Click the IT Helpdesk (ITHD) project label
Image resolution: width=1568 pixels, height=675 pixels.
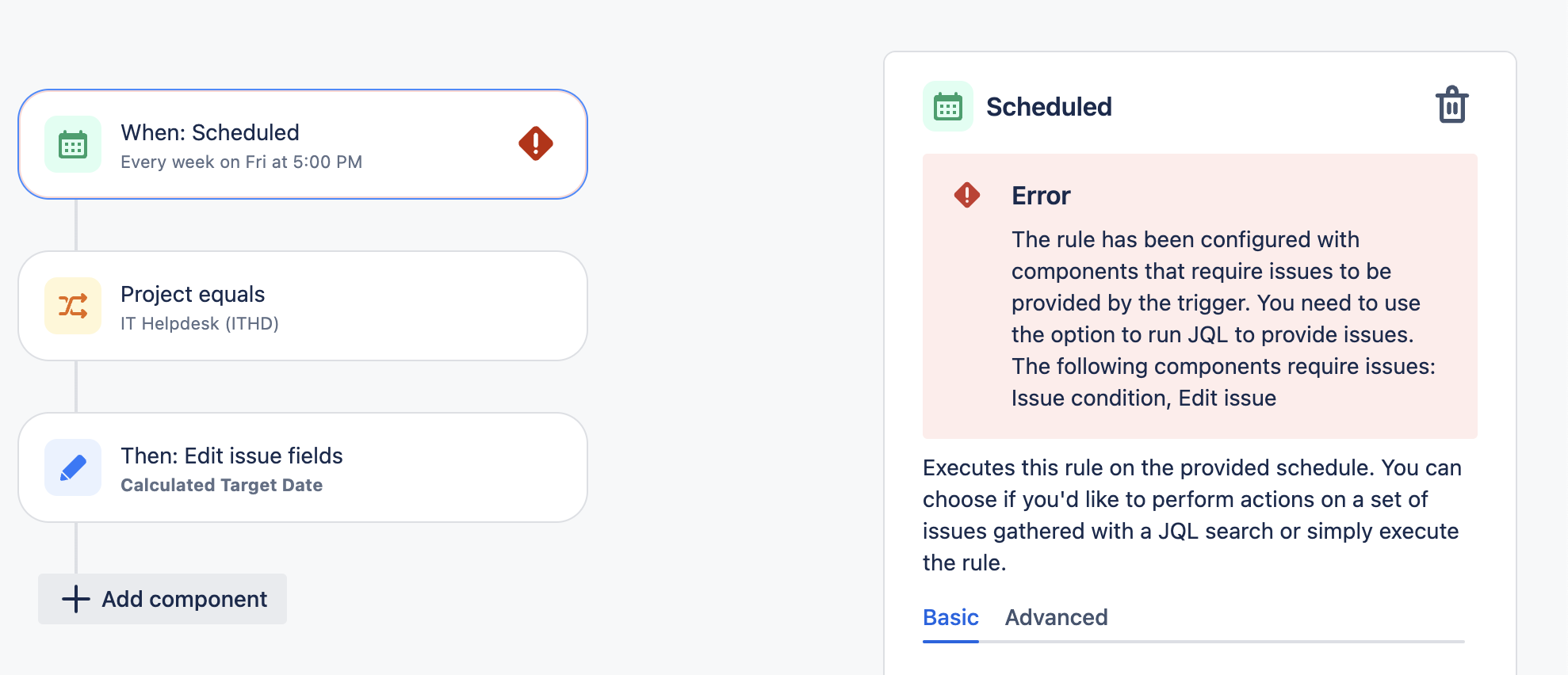pyautogui.click(x=200, y=322)
